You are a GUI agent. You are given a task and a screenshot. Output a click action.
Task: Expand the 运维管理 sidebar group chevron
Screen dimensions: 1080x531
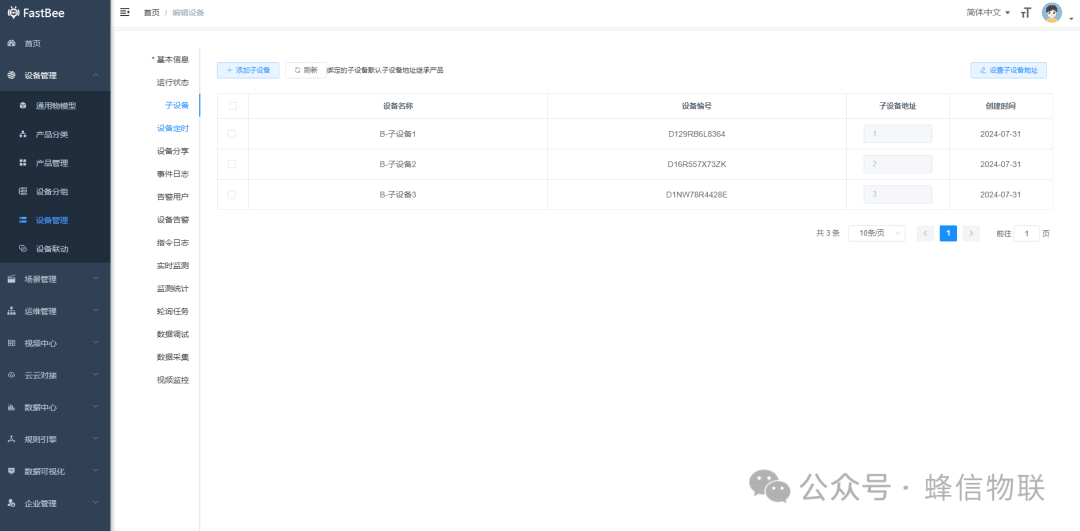[96, 311]
